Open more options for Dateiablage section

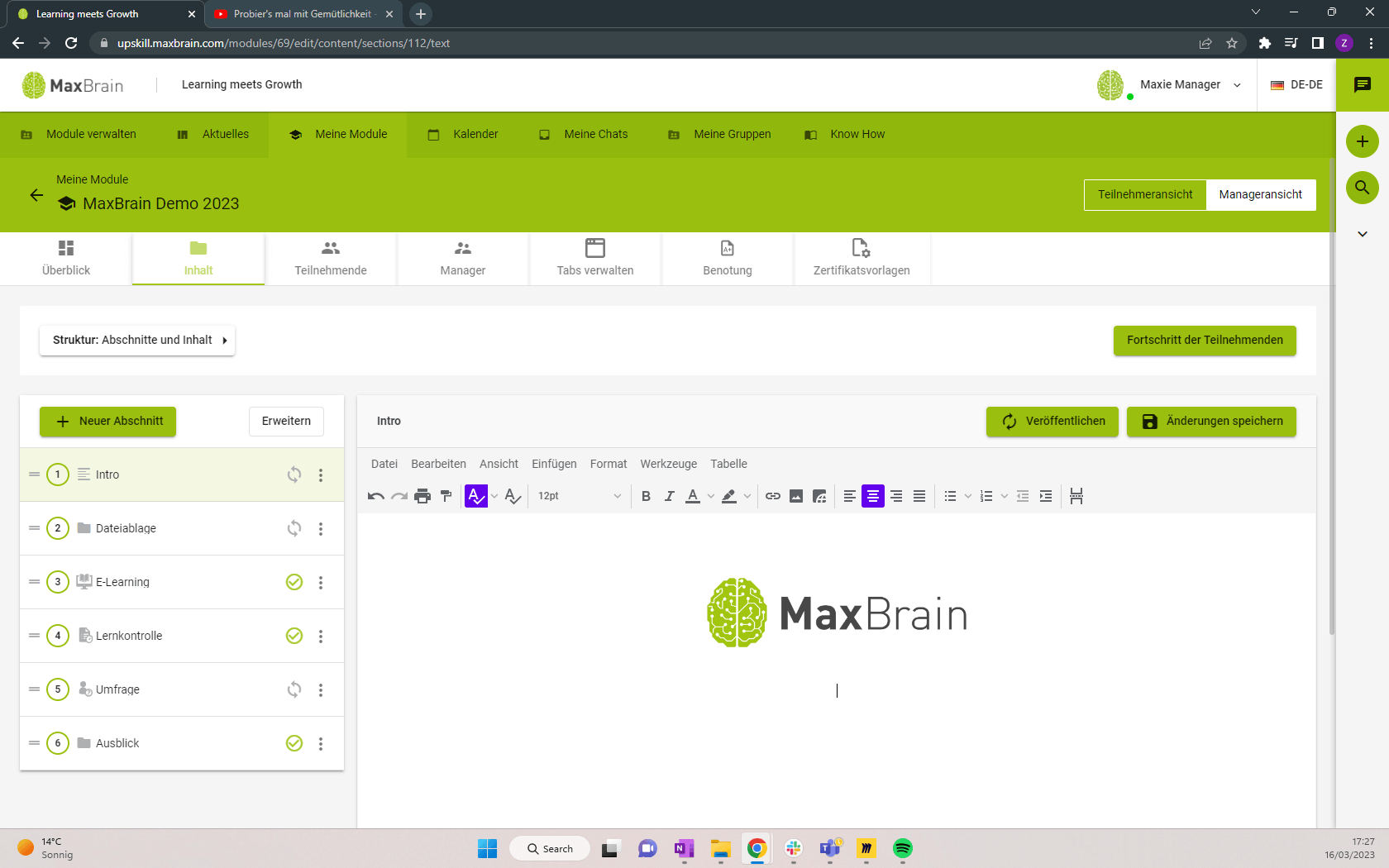pyautogui.click(x=321, y=529)
